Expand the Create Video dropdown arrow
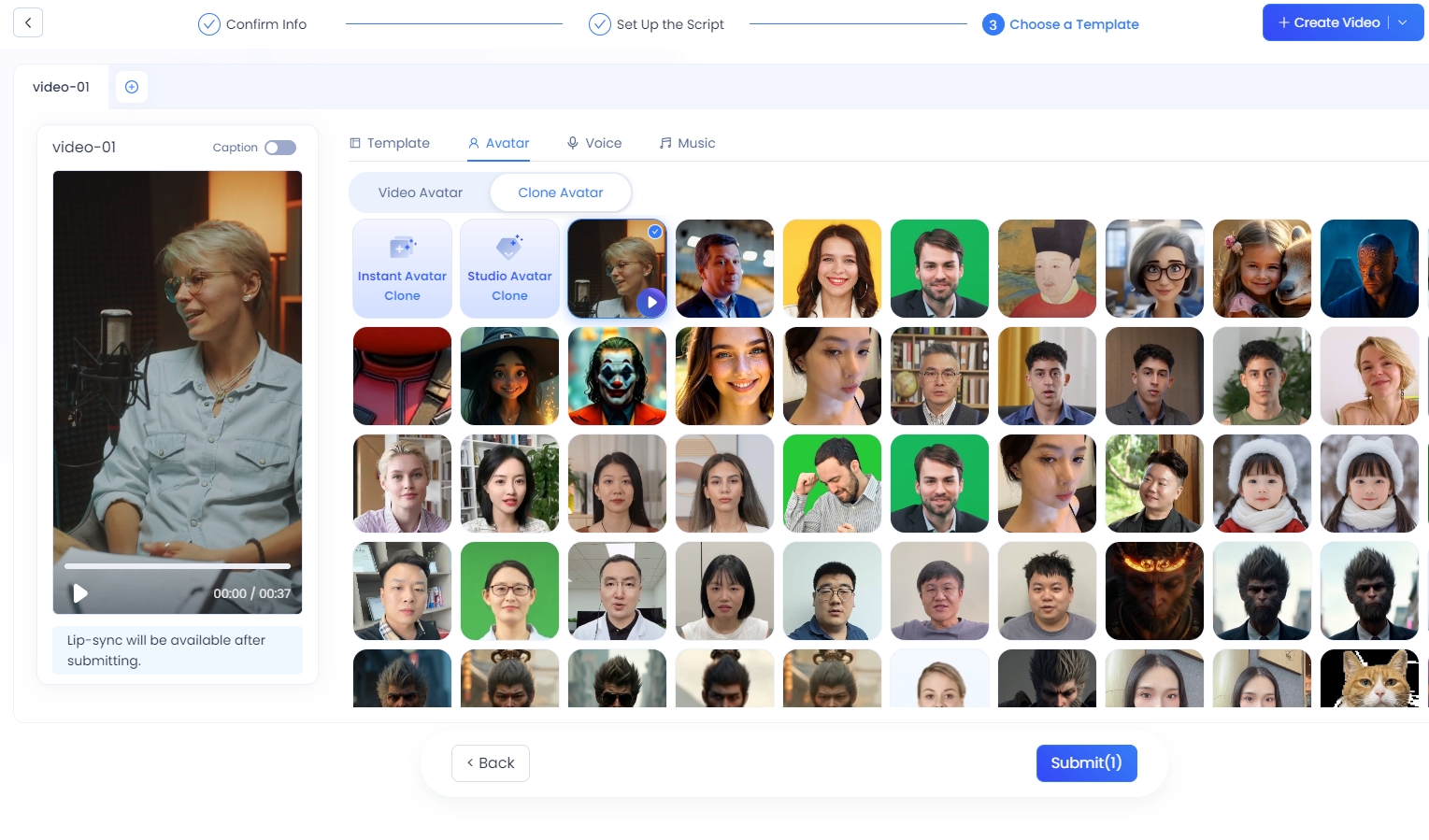1429x840 pixels. (x=1403, y=23)
